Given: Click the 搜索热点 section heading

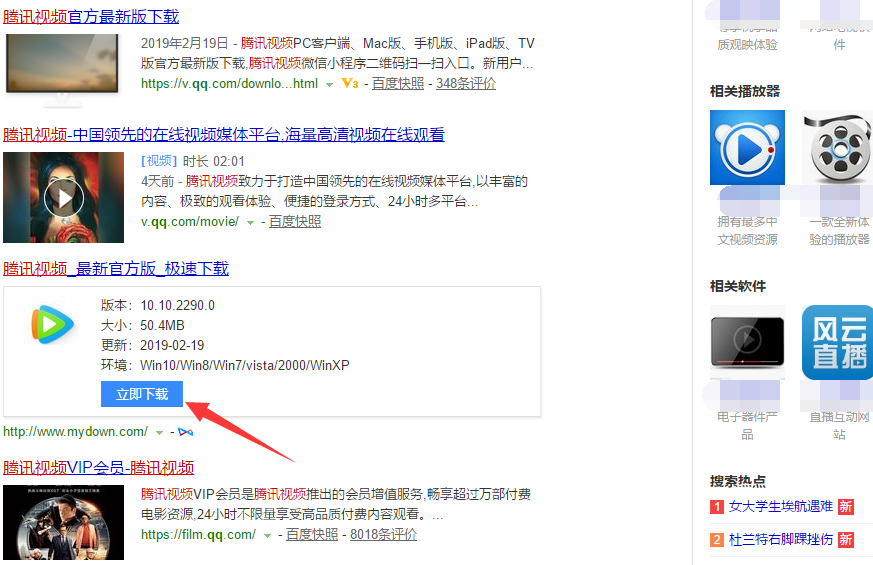Looking at the screenshot, I should (x=738, y=481).
